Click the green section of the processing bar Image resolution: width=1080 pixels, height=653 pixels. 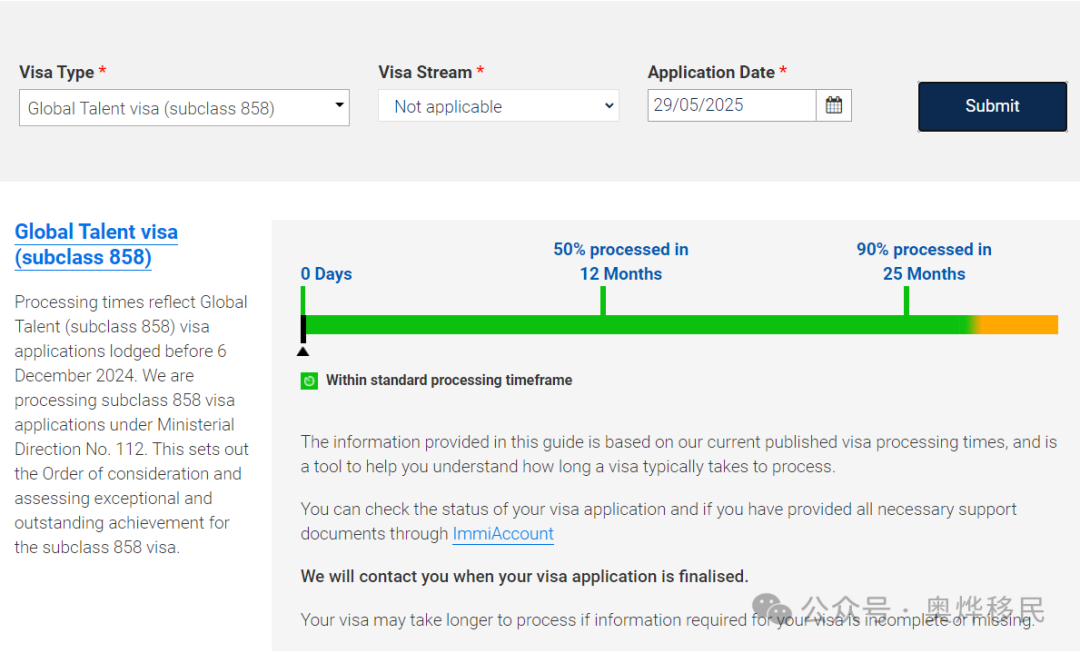[640, 325]
